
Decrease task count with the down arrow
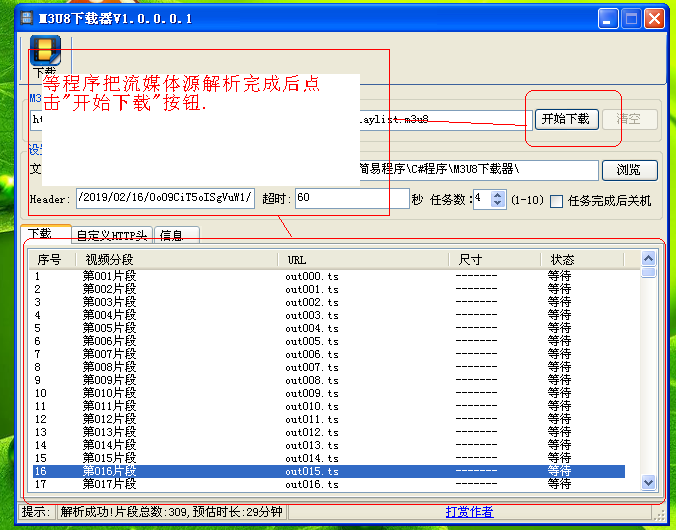499,204
